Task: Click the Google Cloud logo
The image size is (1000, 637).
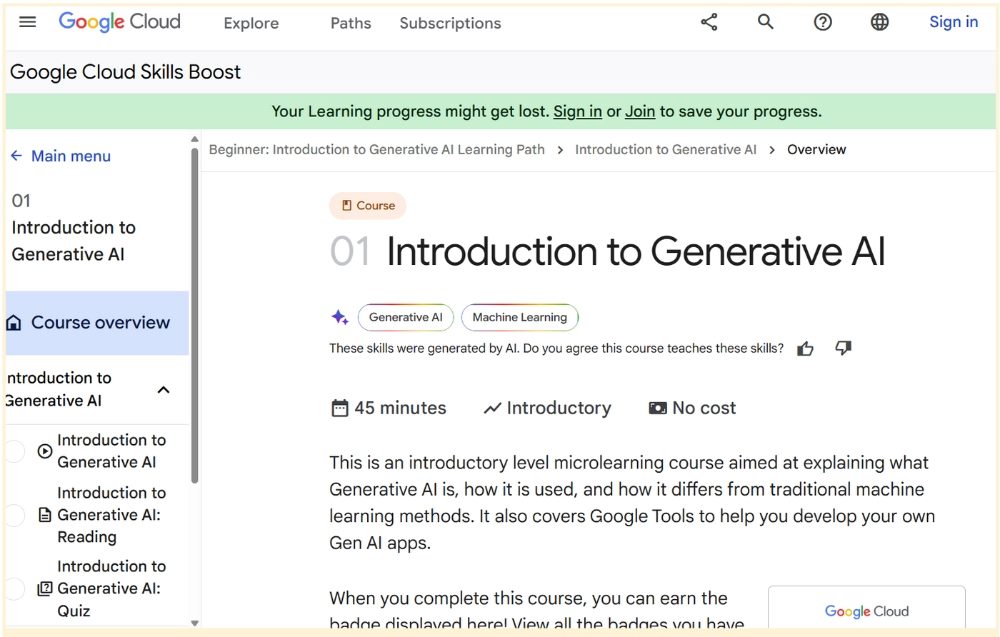Action: pos(119,22)
